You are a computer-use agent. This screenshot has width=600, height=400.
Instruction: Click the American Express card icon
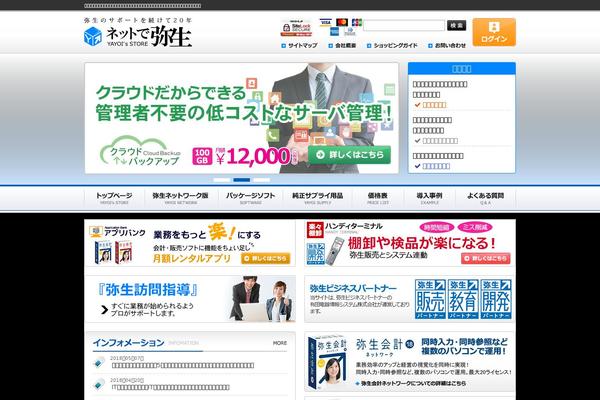coord(334,32)
